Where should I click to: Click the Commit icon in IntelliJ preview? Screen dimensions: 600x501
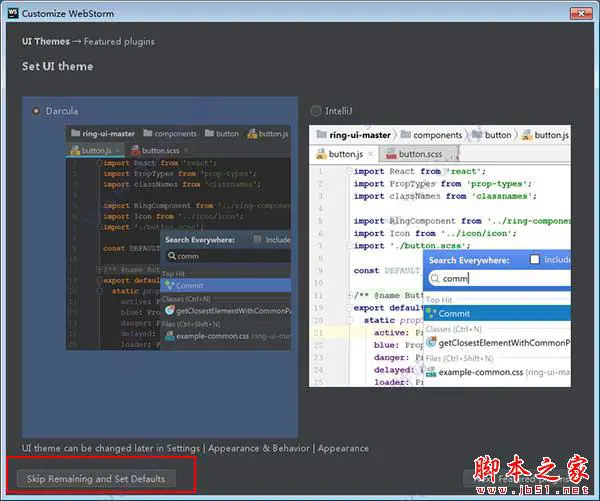point(432,313)
